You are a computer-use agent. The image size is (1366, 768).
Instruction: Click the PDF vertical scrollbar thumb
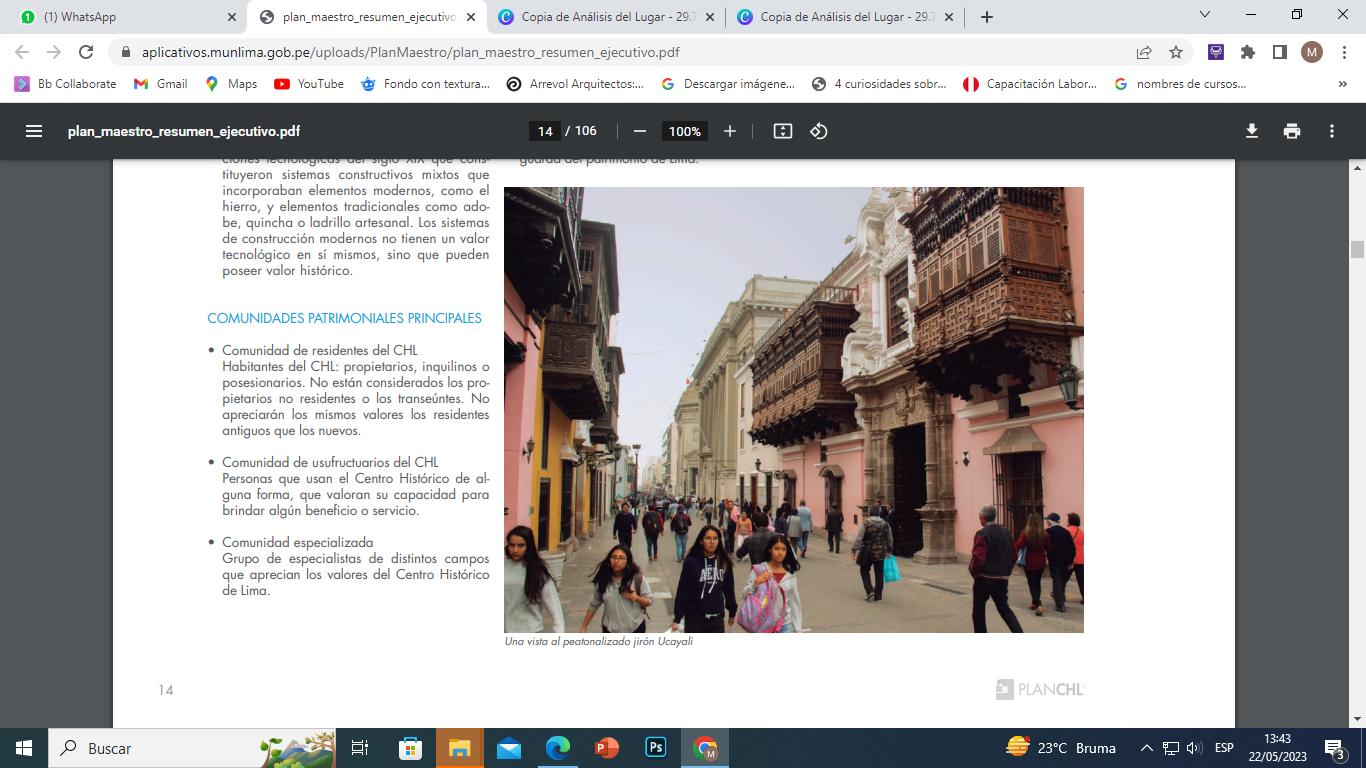pyautogui.click(x=1357, y=249)
